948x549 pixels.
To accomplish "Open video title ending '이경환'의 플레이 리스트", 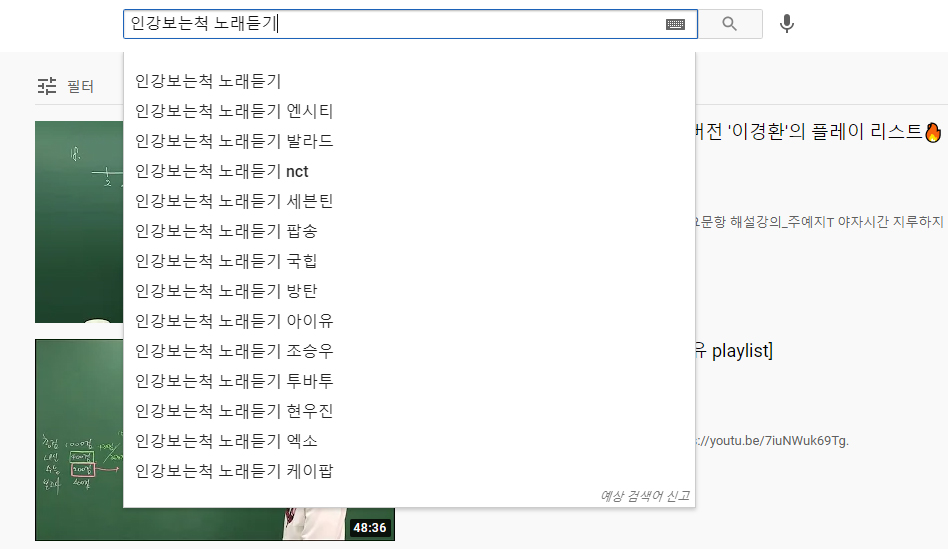I will (x=819, y=131).
